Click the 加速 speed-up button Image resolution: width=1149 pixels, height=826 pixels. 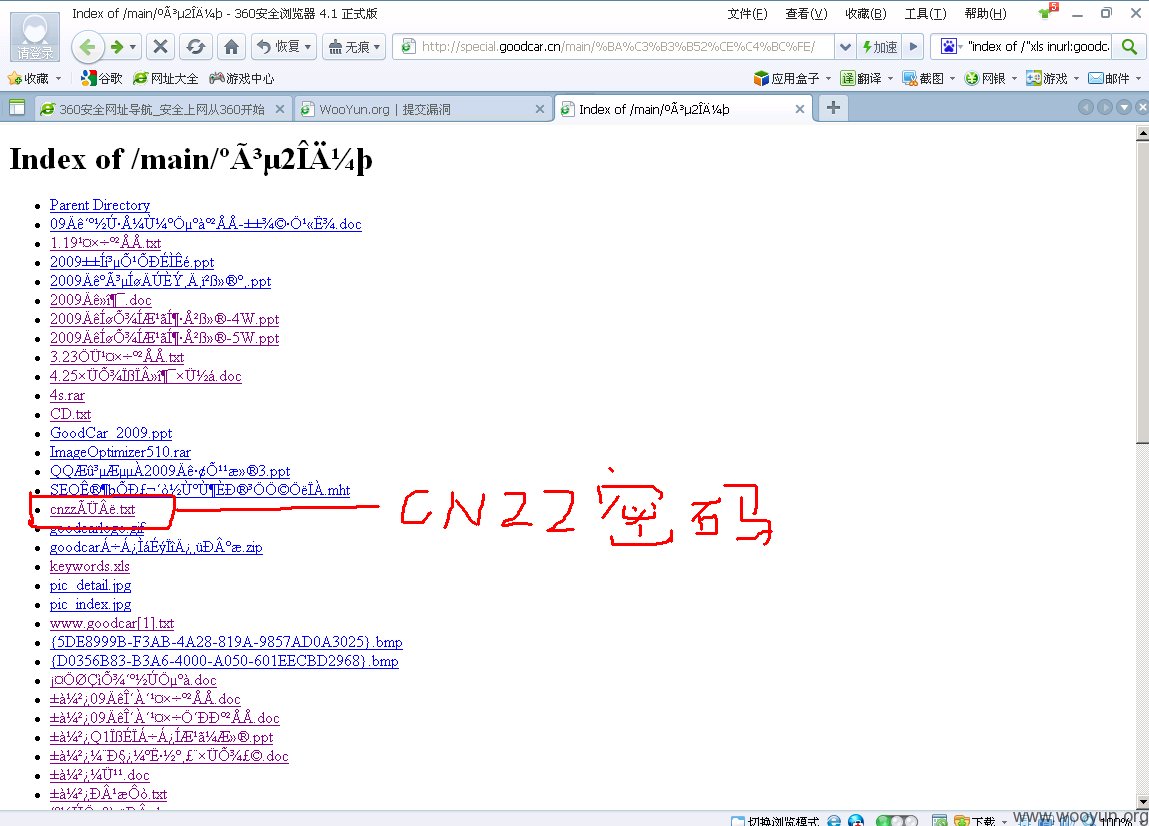click(x=879, y=47)
